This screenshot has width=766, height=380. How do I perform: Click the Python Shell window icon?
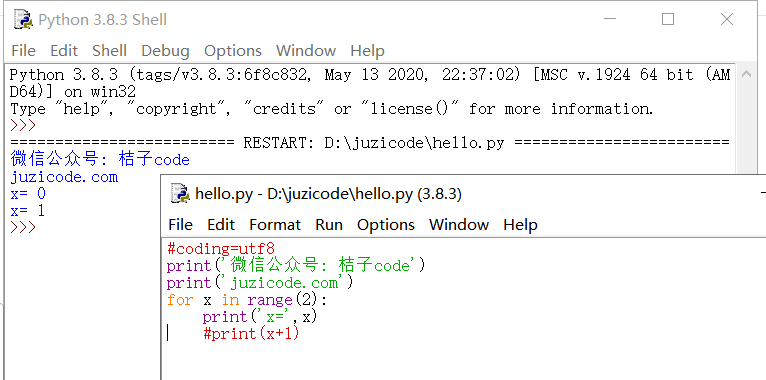click(23, 20)
